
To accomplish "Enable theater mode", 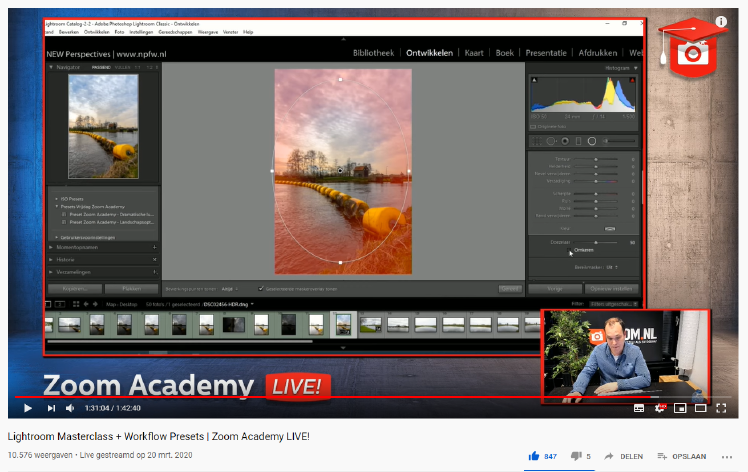I will (701, 408).
